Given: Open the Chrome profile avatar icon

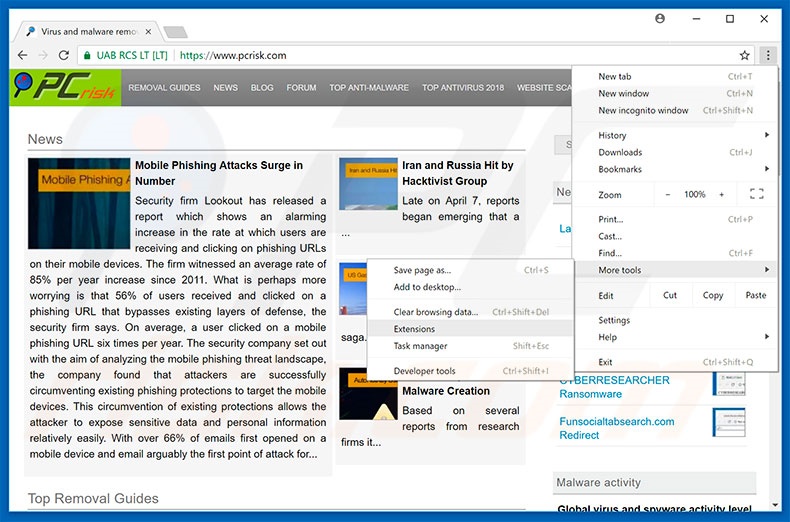Looking at the screenshot, I should (x=660, y=19).
